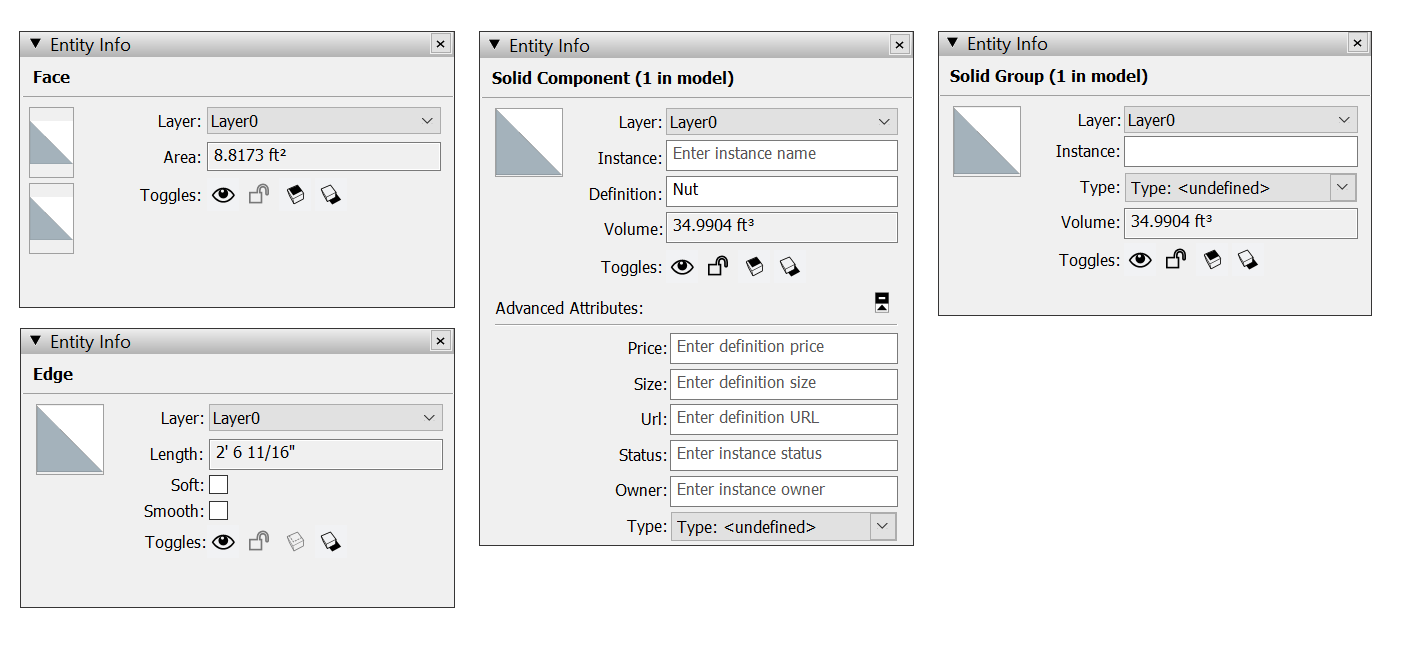
Task: Collapse Face Entity Info panel triangle
Action: [36, 45]
